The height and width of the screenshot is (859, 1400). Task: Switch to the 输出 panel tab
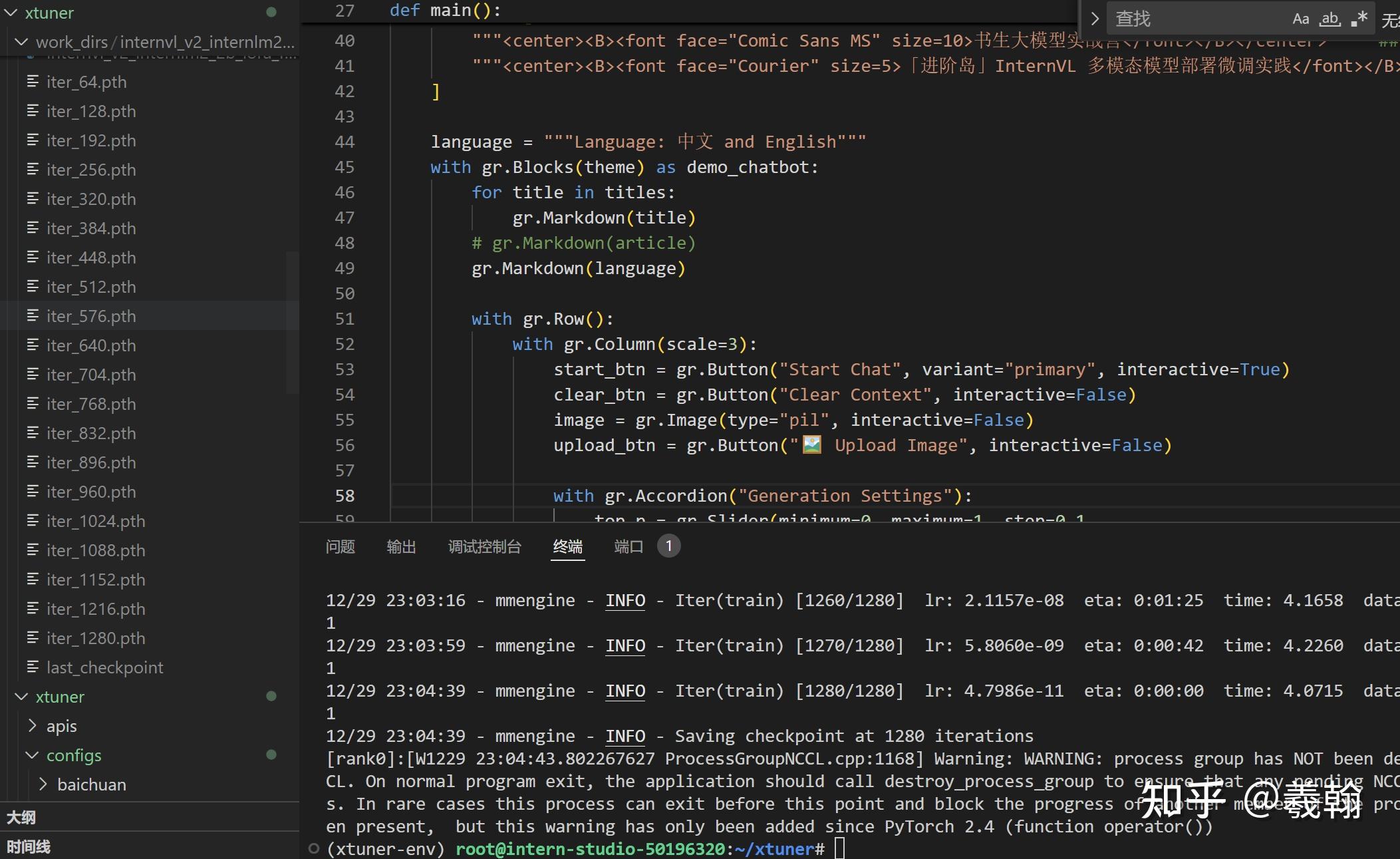pos(401,547)
